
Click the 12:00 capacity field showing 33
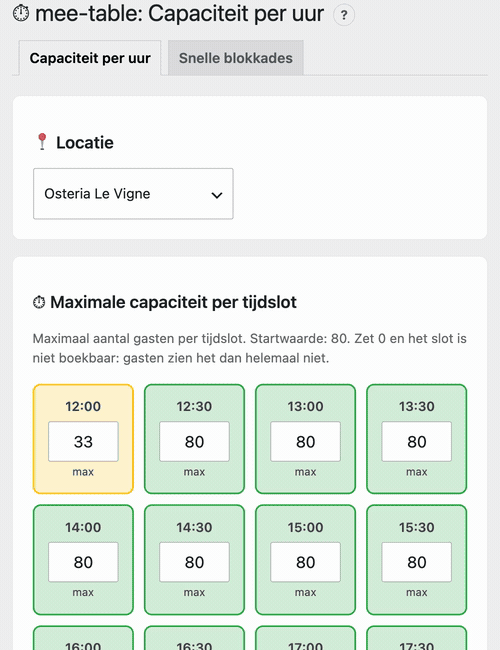(83, 441)
